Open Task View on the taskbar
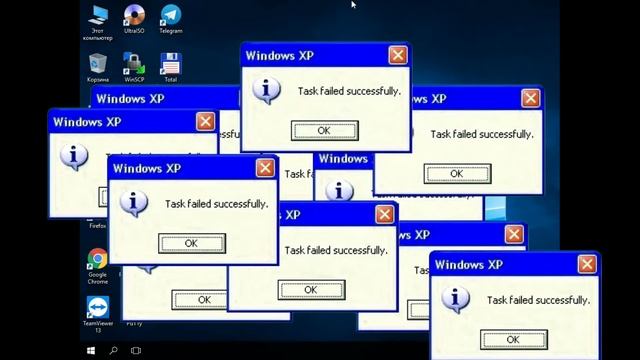The image size is (640, 360). coord(136,351)
